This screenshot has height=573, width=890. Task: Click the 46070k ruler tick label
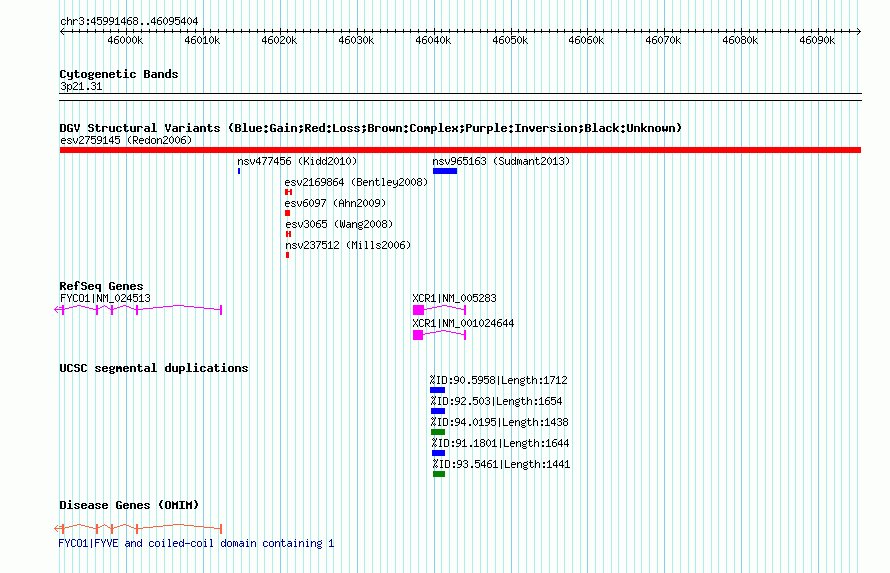[663, 40]
